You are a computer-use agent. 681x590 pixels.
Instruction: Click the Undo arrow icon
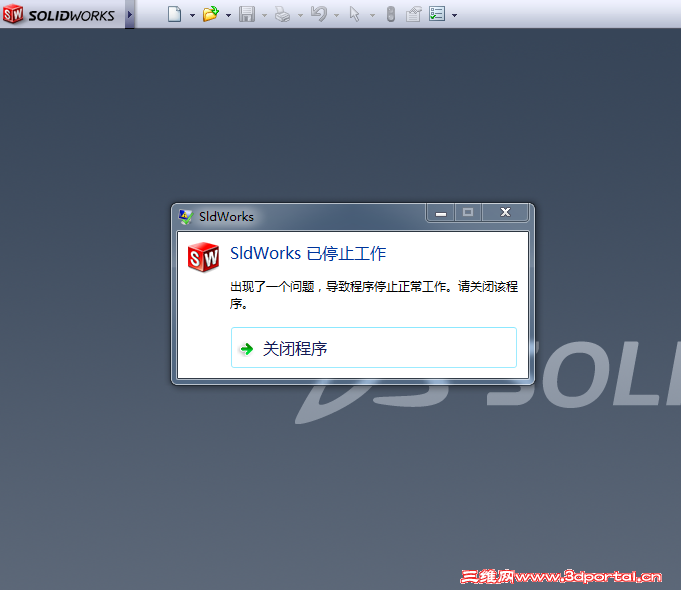[x=319, y=14]
